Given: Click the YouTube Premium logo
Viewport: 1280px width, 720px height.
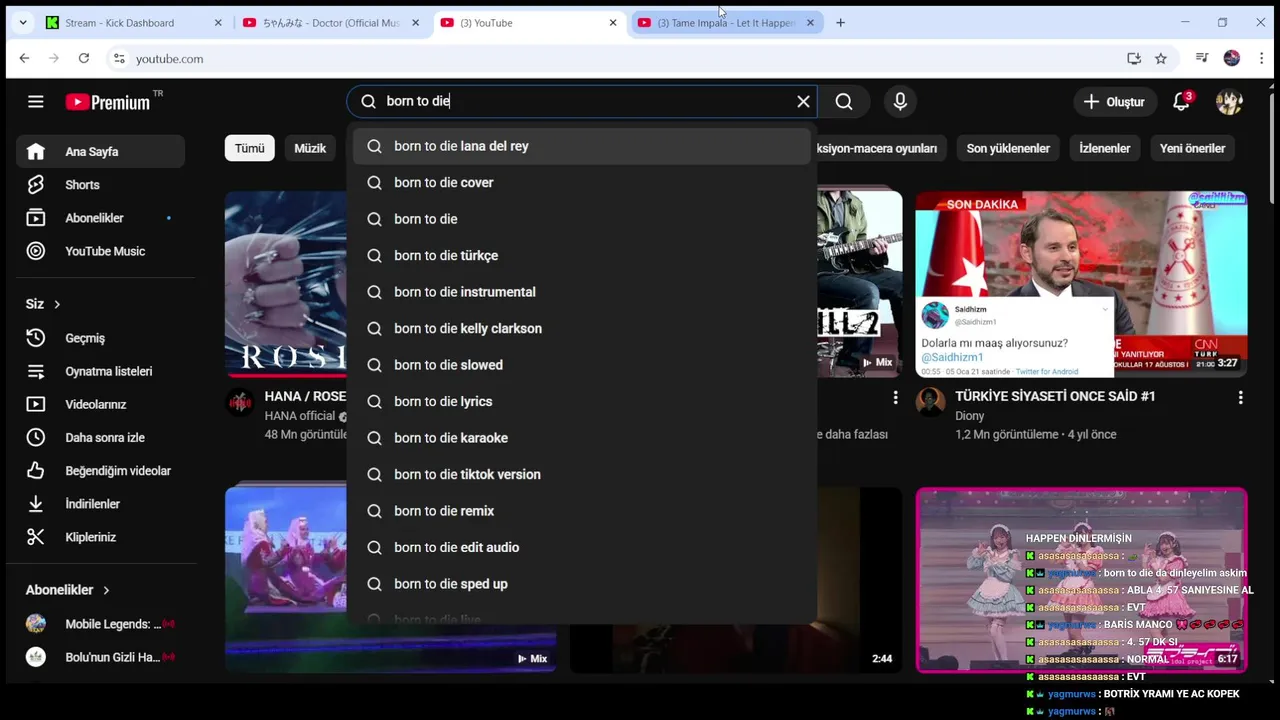Looking at the screenshot, I should pyautogui.click(x=107, y=102).
